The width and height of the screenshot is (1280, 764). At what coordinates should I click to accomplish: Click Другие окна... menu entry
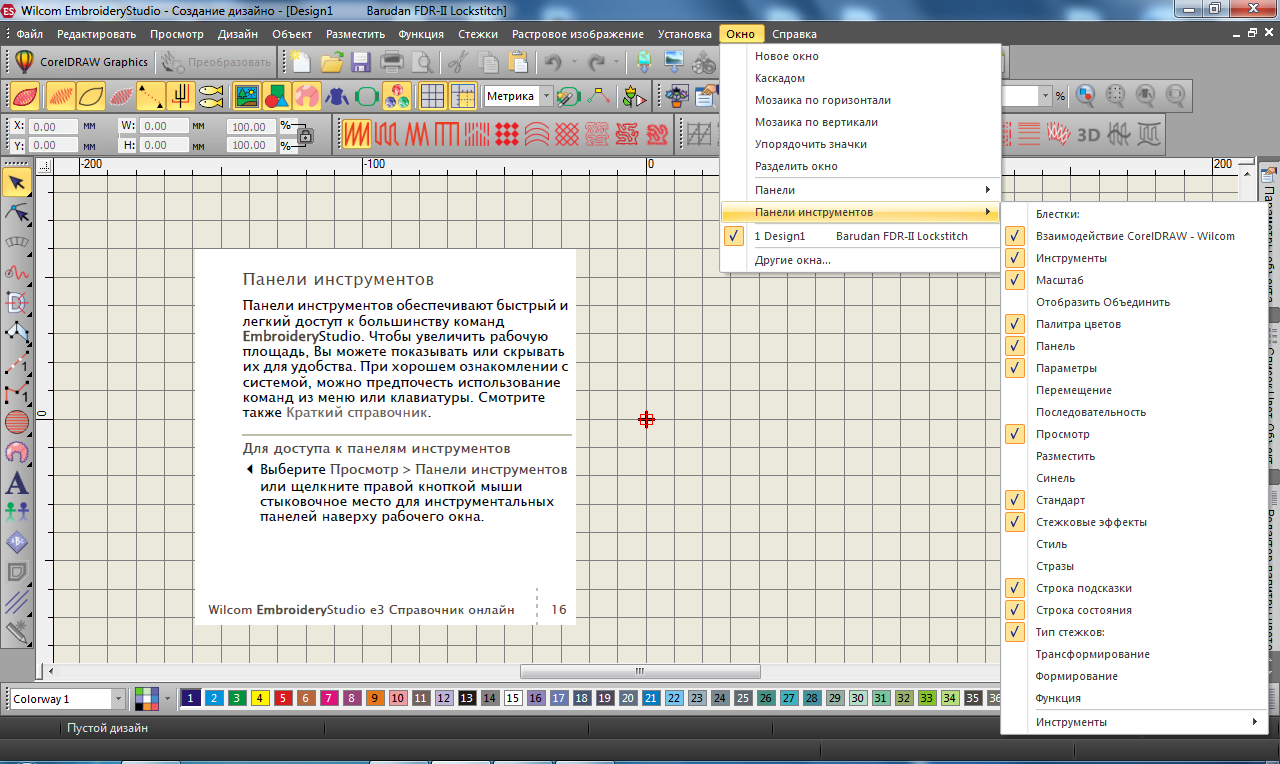tap(792, 260)
